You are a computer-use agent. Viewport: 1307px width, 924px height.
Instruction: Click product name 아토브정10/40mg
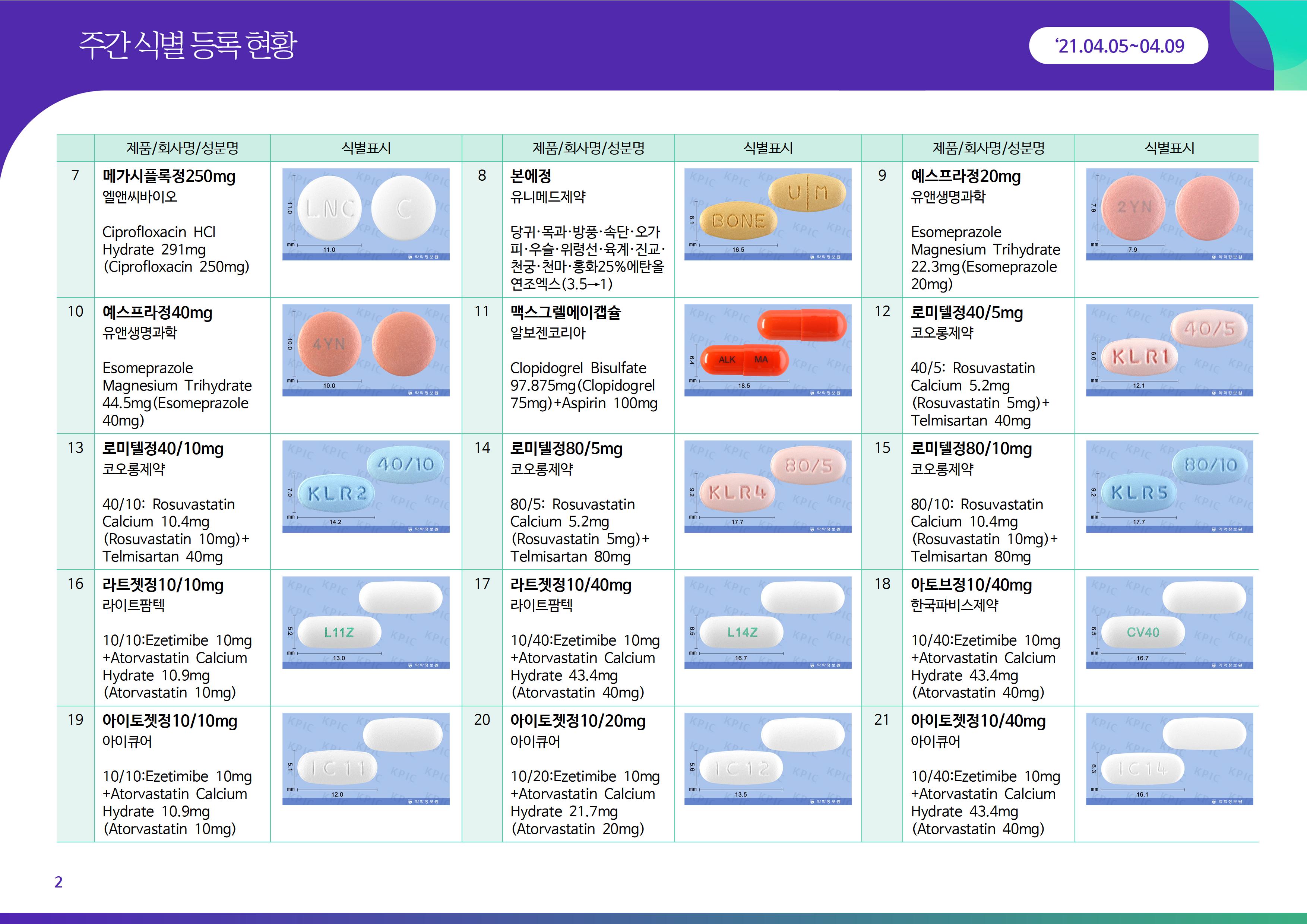point(971,585)
